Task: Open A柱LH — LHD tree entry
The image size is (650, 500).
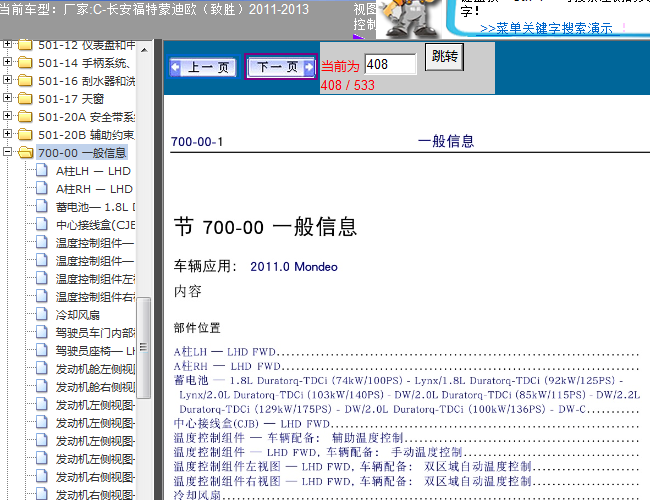Action: point(94,171)
